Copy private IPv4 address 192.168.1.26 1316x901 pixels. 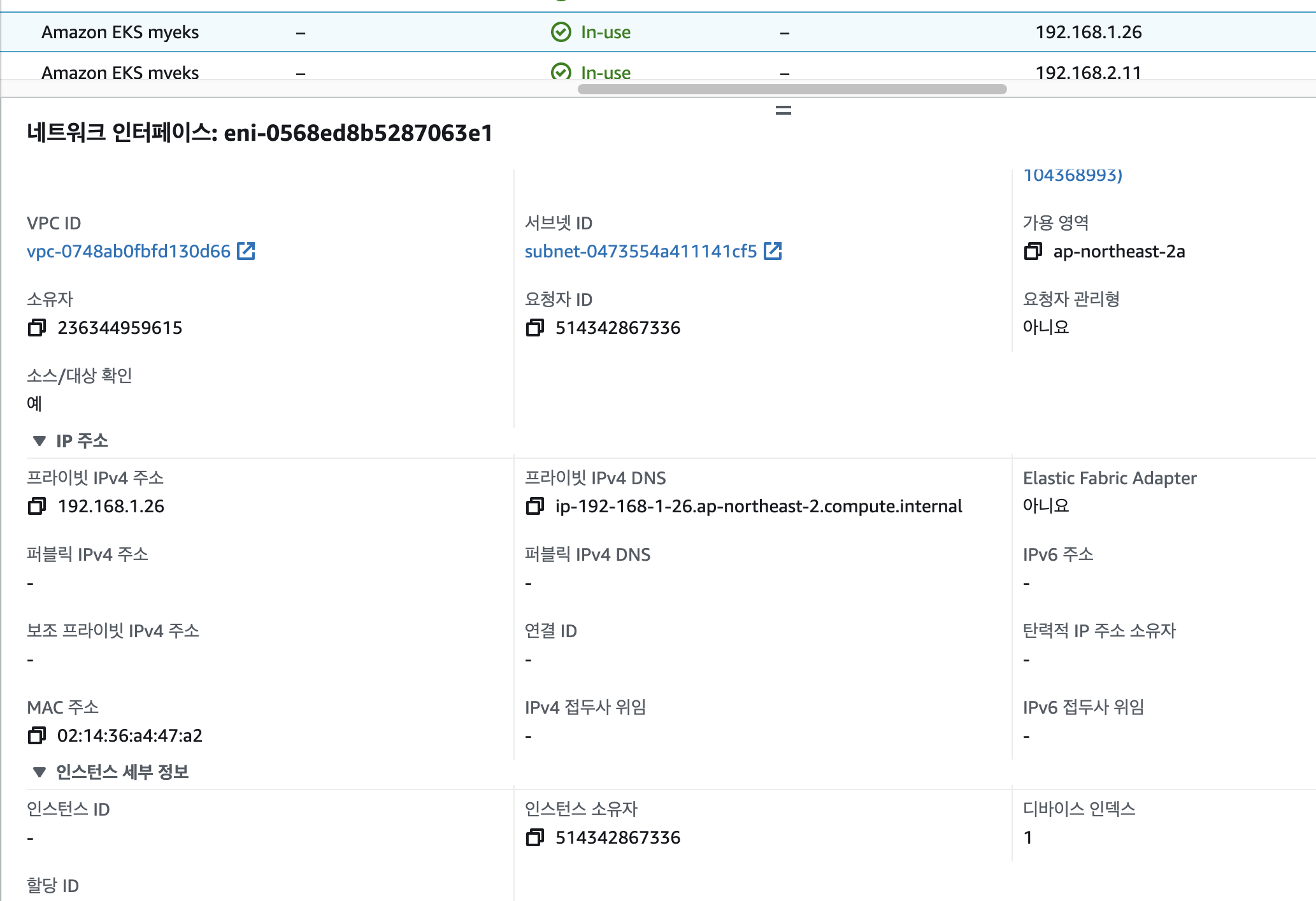[37, 507]
